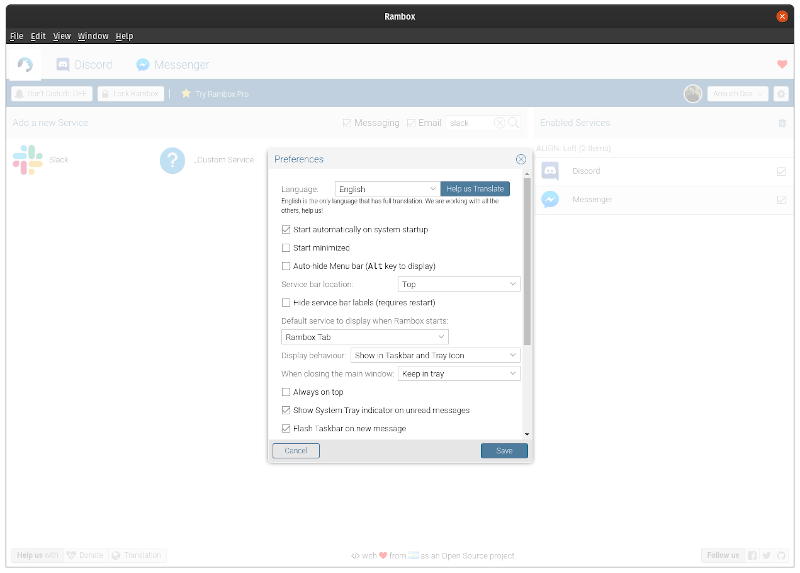Click the heart donate icon

[x=782, y=64]
